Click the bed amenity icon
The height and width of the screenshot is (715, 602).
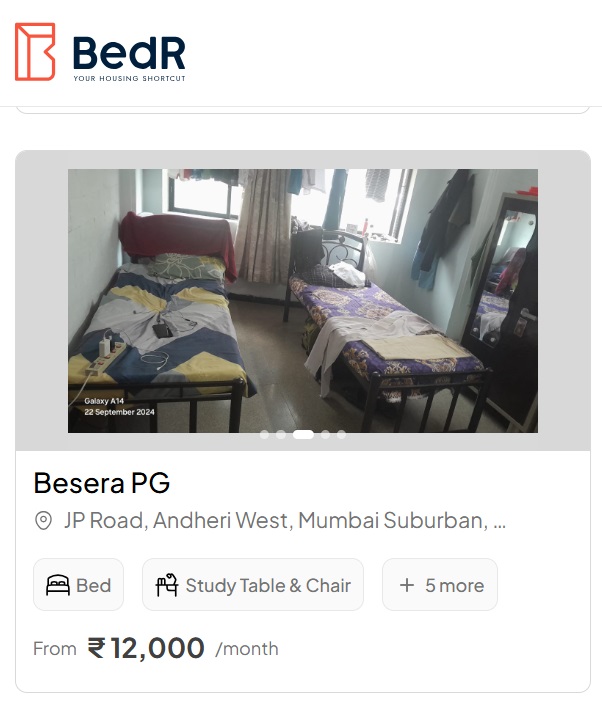(x=58, y=585)
